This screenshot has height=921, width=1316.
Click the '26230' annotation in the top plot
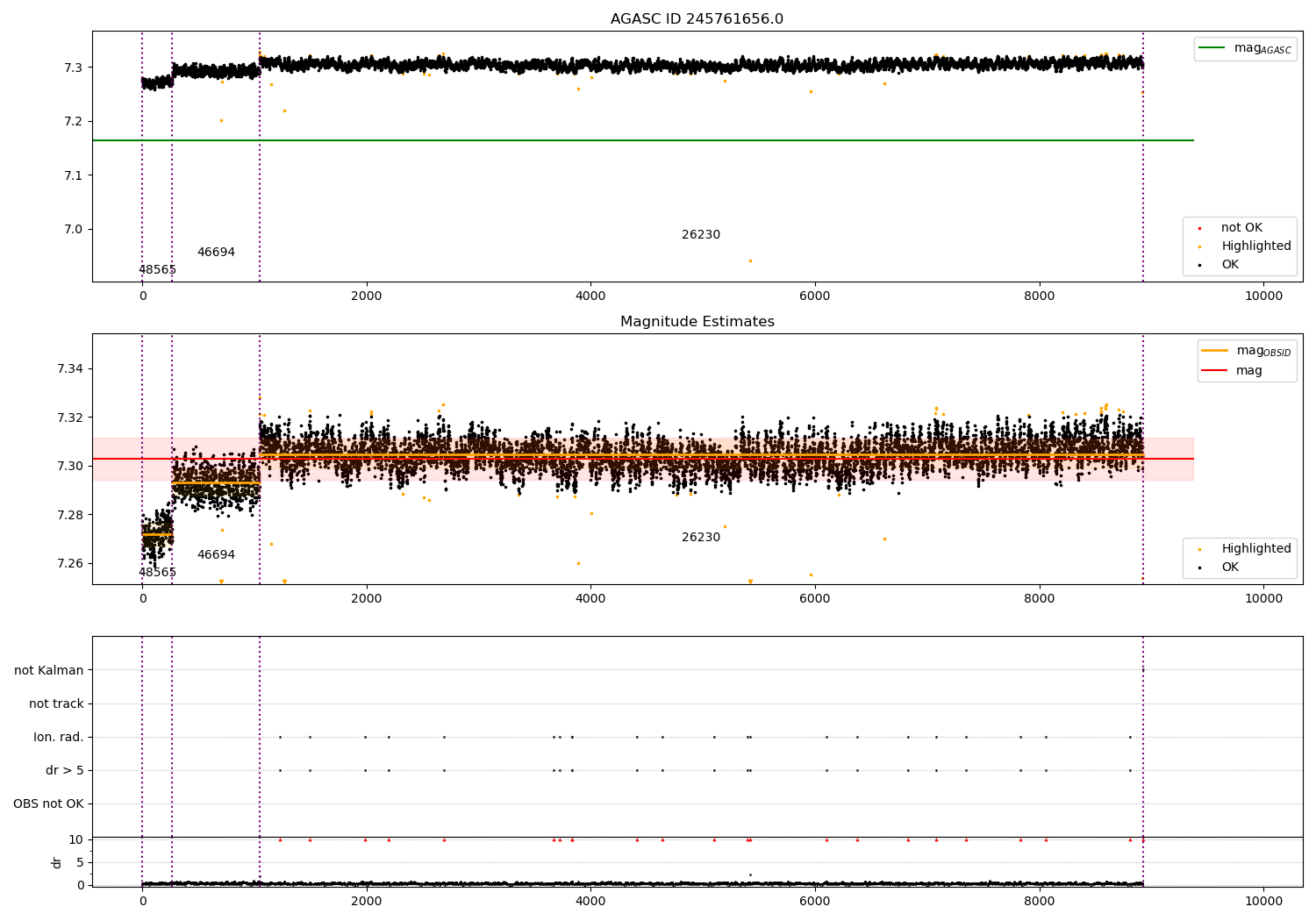coord(701,235)
